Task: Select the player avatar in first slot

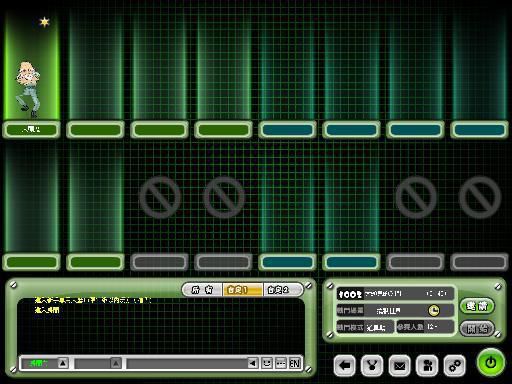Action: click(28, 89)
